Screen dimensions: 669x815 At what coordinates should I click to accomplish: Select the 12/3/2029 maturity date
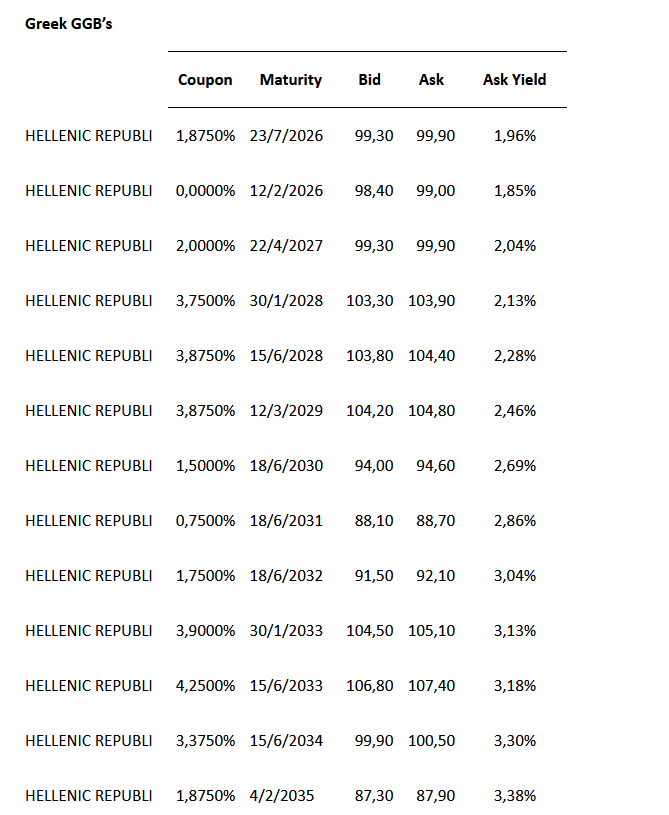click(x=290, y=410)
